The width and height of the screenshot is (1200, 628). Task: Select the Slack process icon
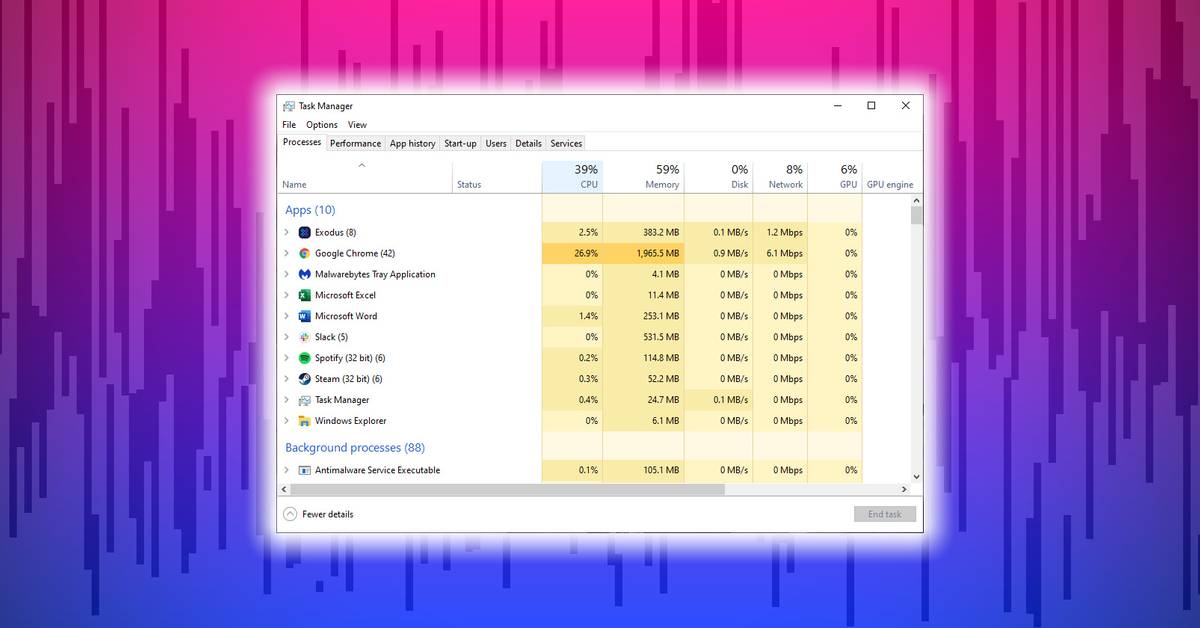305,337
